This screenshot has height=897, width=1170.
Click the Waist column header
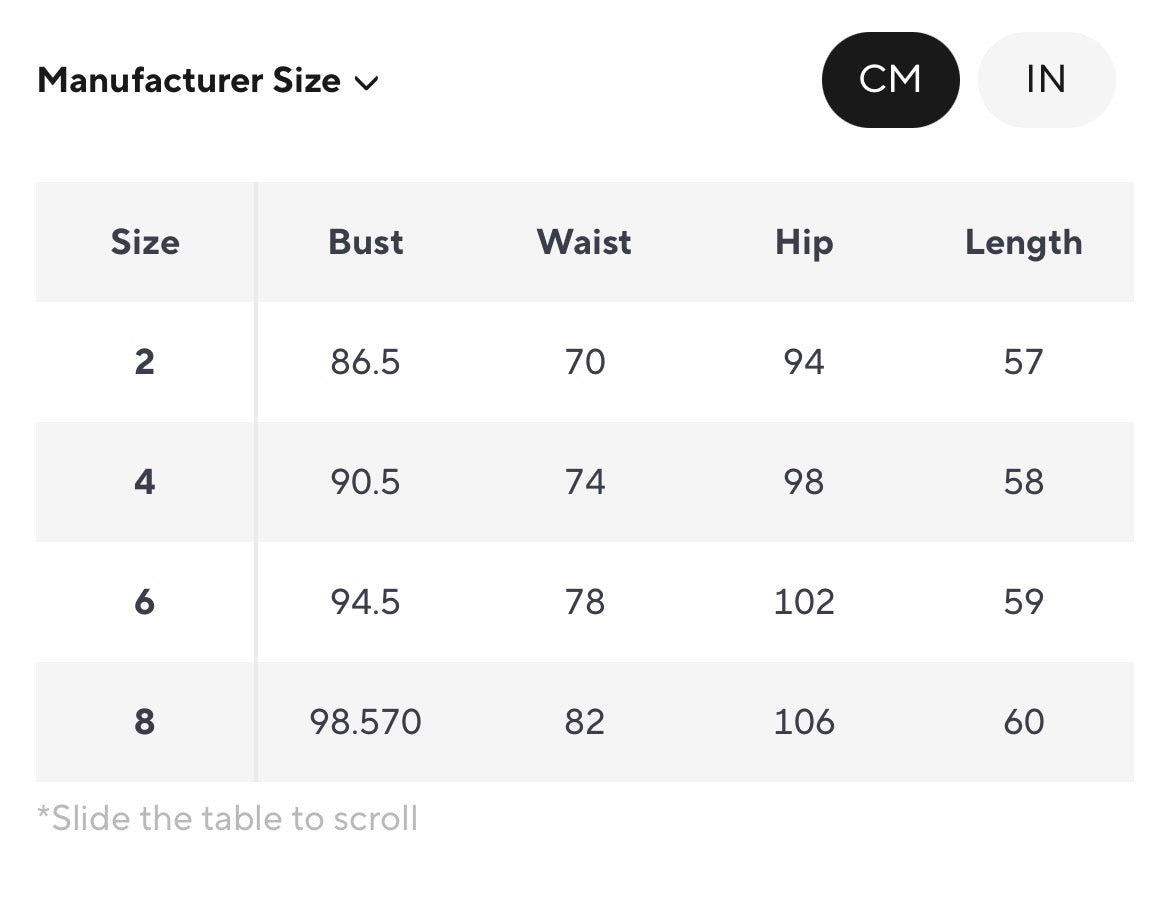coord(584,242)
